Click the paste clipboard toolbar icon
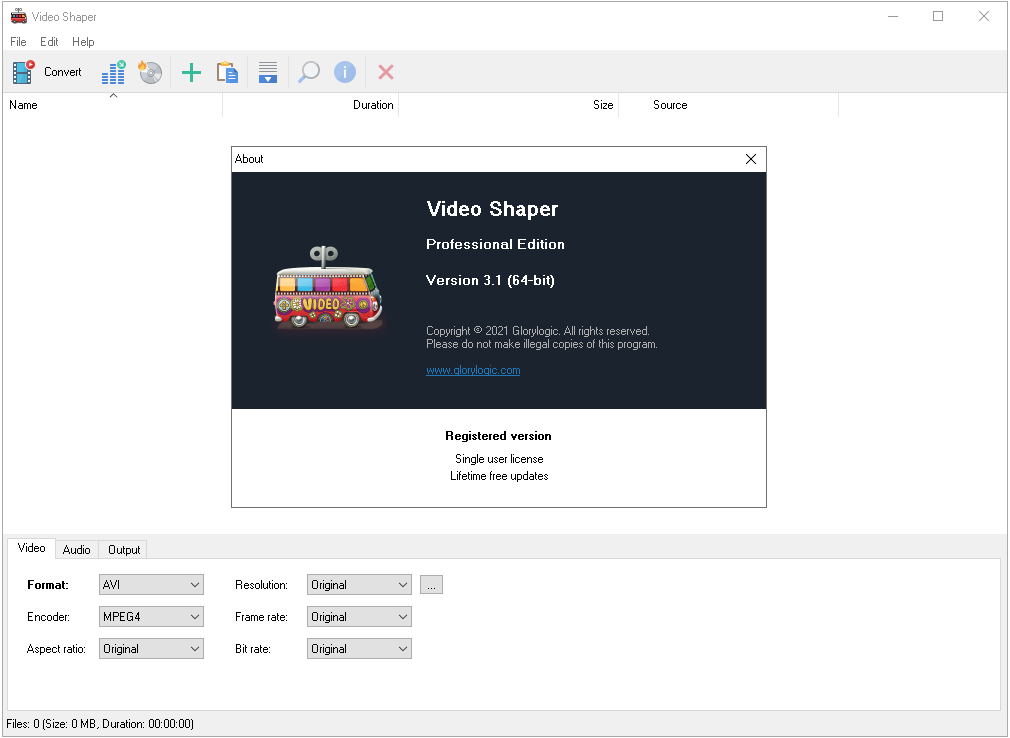 click(227, 72)
